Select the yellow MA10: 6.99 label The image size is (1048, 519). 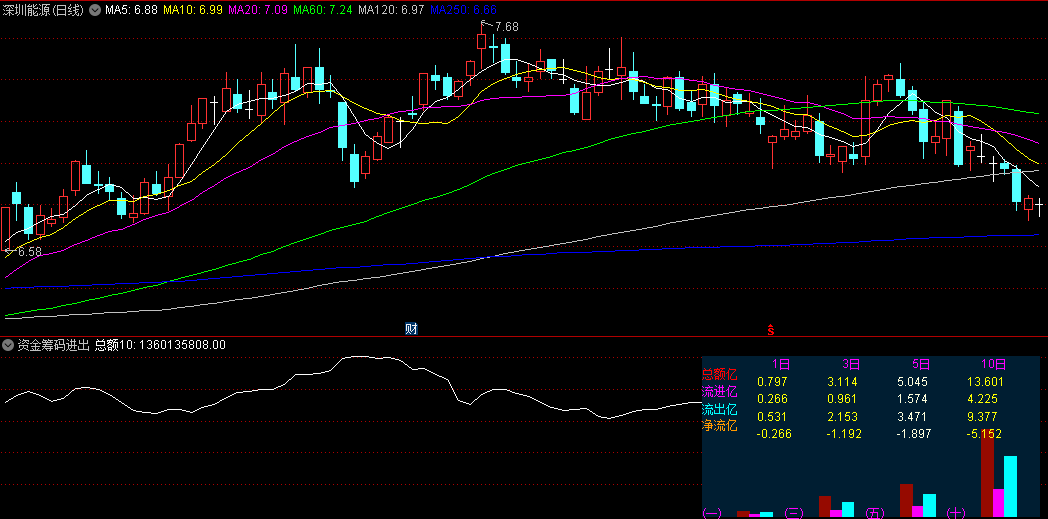pos(194,10)
